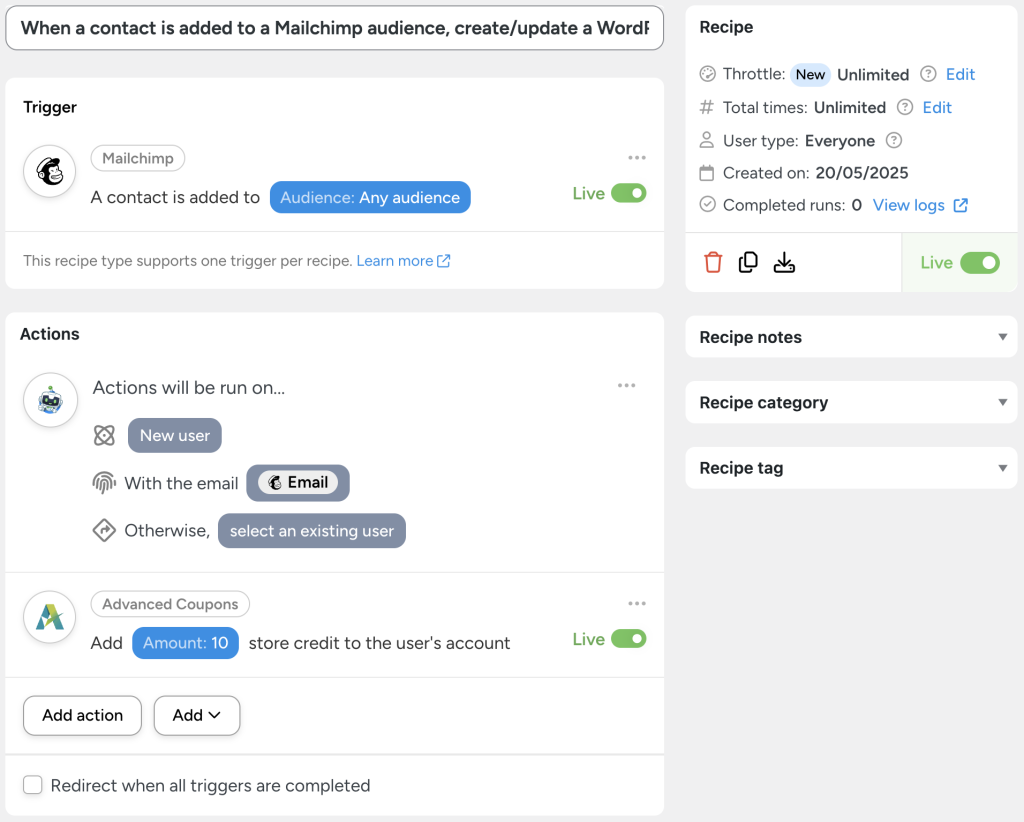This screenshot has height=822, width=1024.
Task: Open the Throttle help question-mark icon
Action: pos(927,74)
